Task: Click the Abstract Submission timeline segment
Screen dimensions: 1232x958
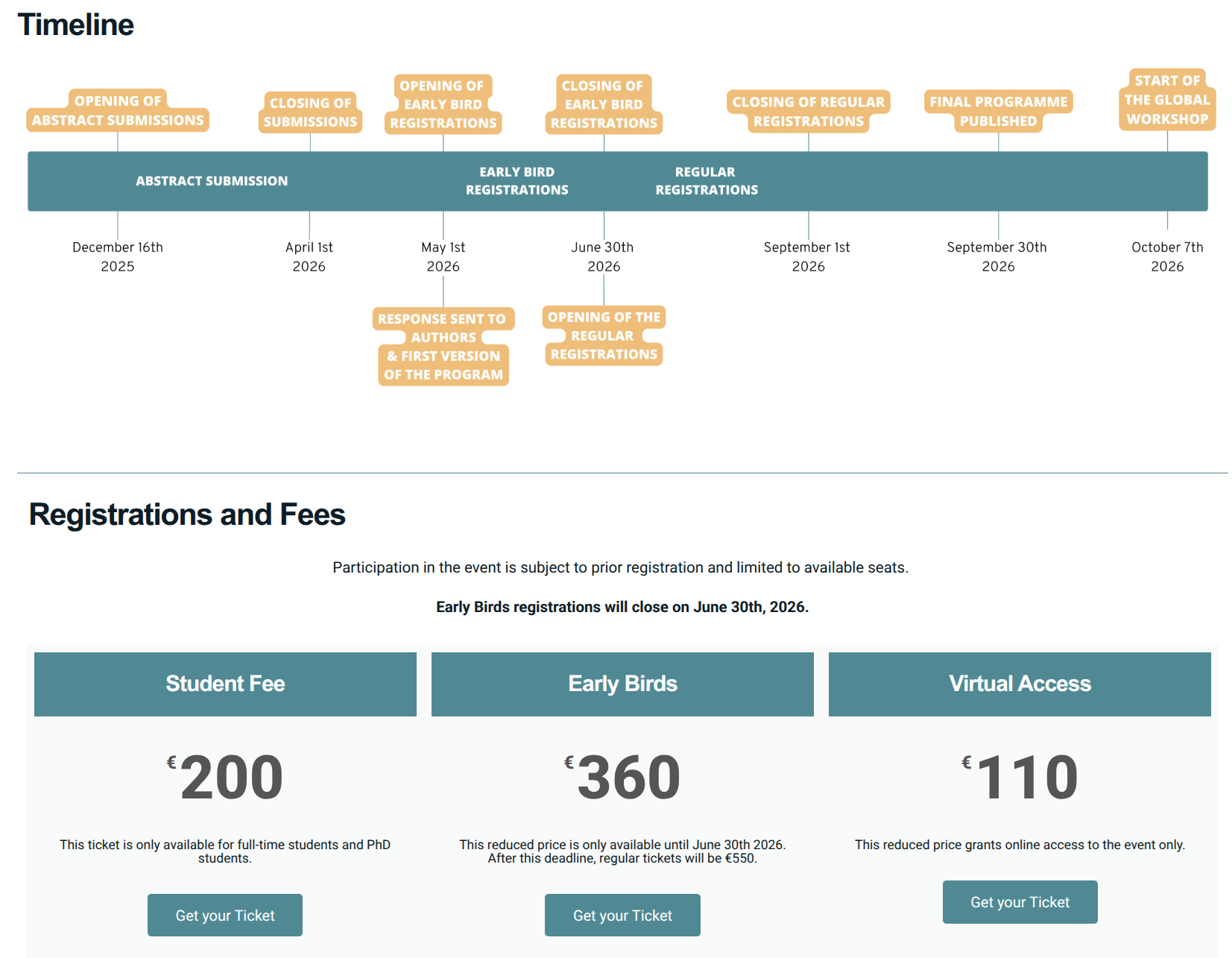Action: coord(212,181)
